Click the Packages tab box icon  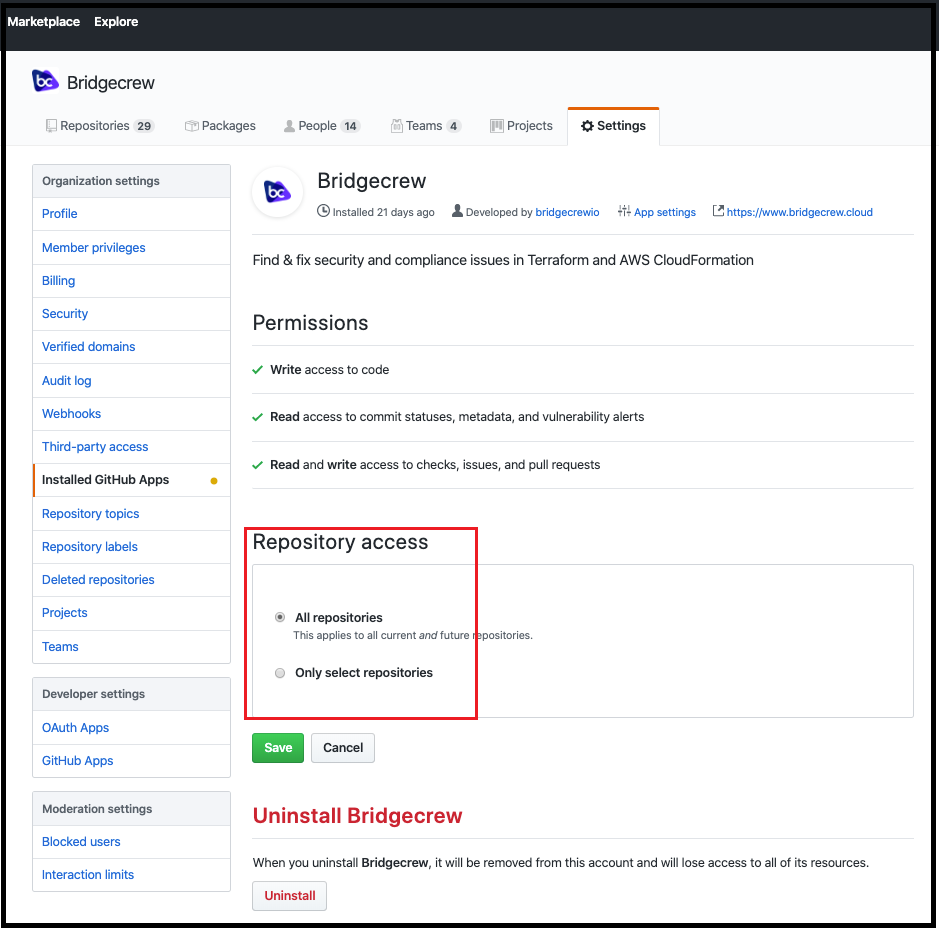[192, 126]
